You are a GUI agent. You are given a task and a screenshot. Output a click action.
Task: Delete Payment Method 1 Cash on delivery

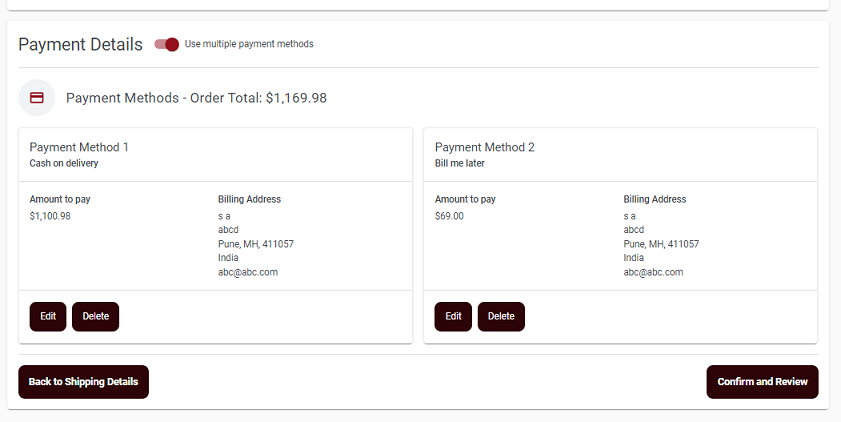pos(95,316)
